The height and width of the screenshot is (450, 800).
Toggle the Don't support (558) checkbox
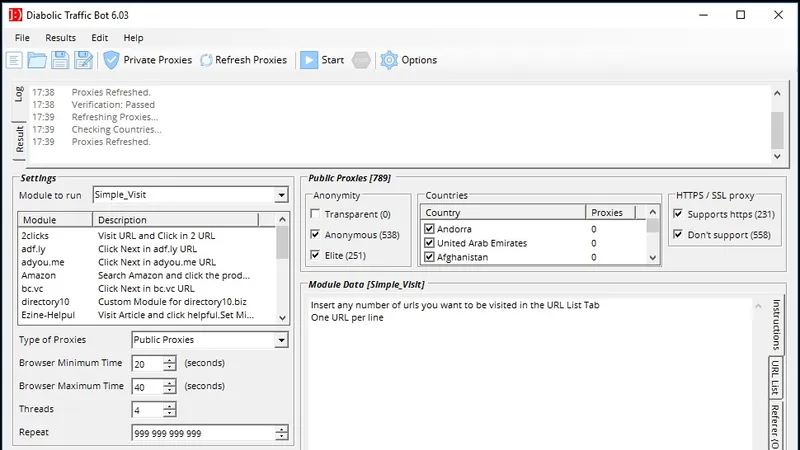[678, 234]
